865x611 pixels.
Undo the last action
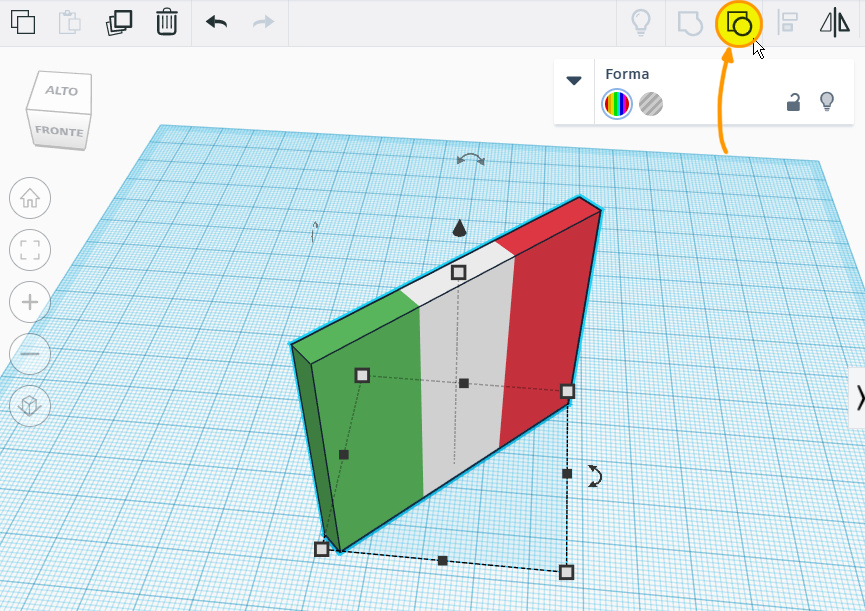coord(217,22)
